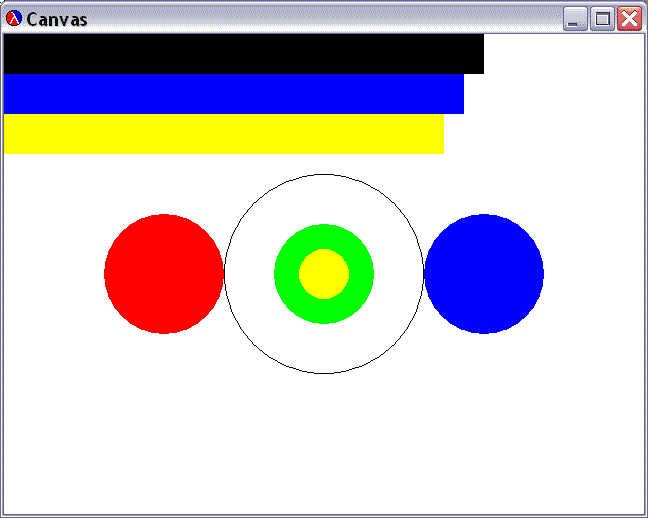This screenshot has height=518, width=648.
Task: Click black bar's end extending past blue bar
Action: 474,54
